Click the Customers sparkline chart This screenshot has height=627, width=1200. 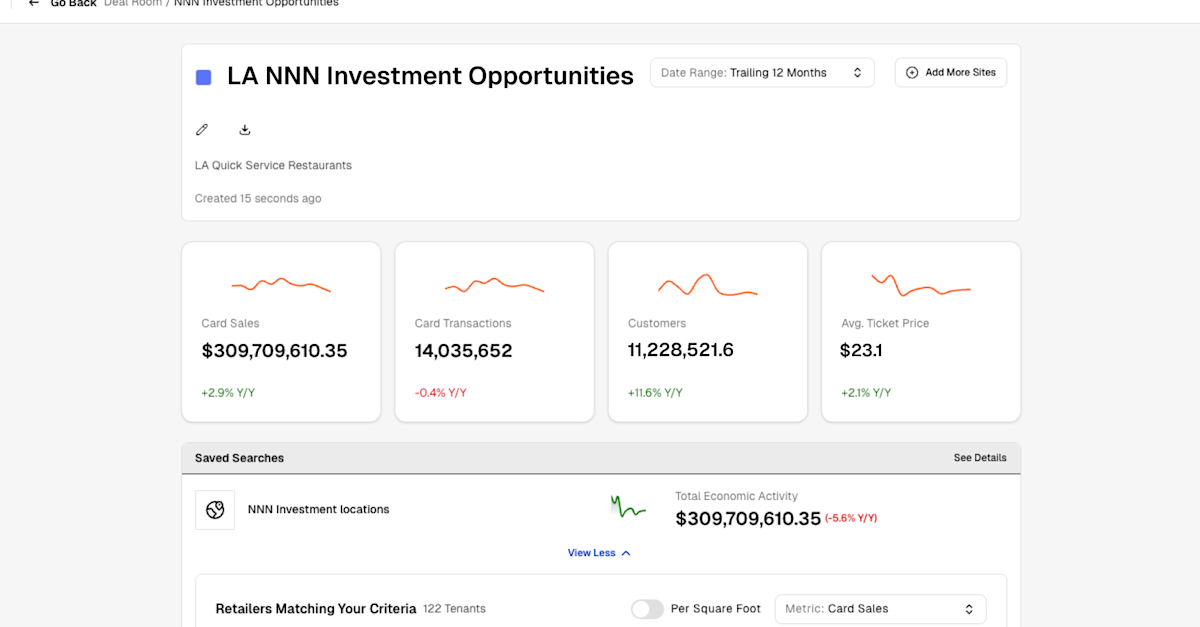point(708,285)
